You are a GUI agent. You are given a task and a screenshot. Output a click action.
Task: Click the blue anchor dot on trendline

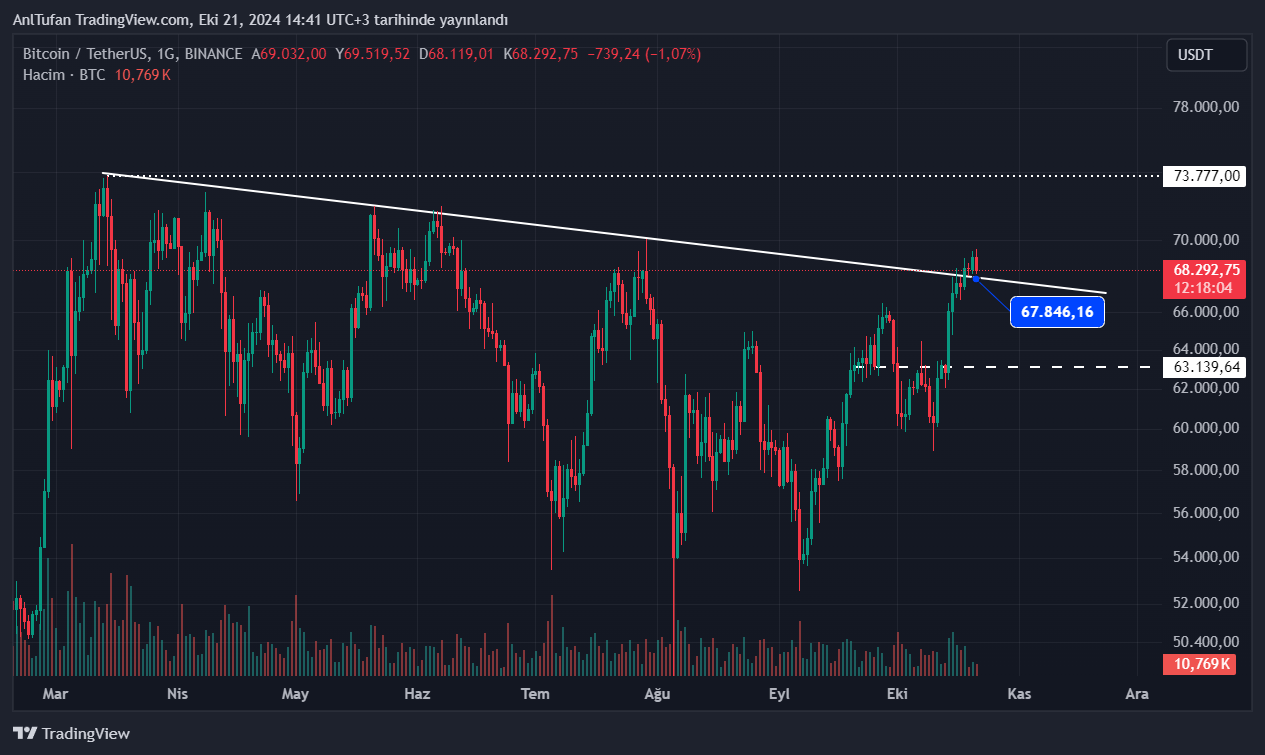click(976, 278)
